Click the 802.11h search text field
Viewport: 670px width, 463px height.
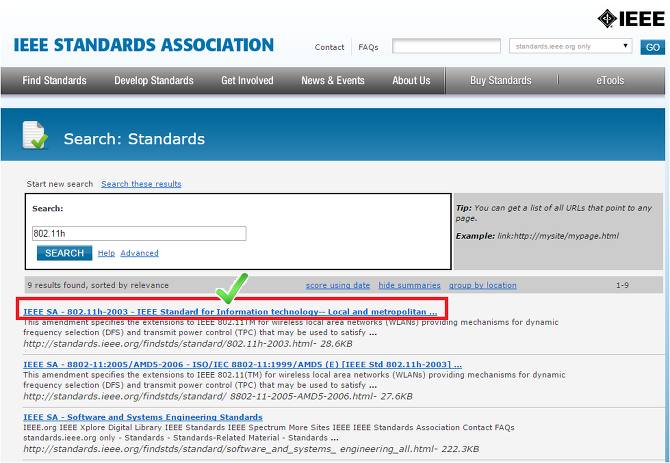(139, 233)
